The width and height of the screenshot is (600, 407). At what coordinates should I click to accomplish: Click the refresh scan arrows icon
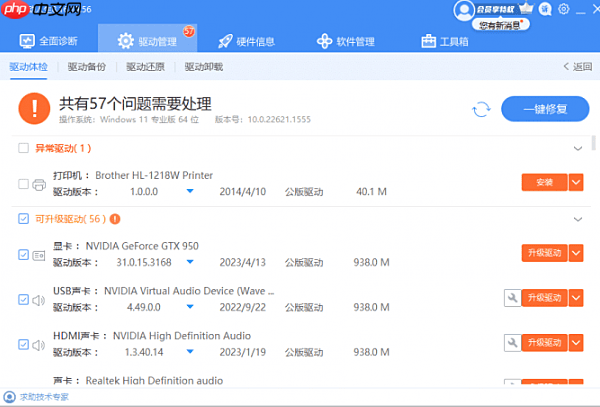481,109
